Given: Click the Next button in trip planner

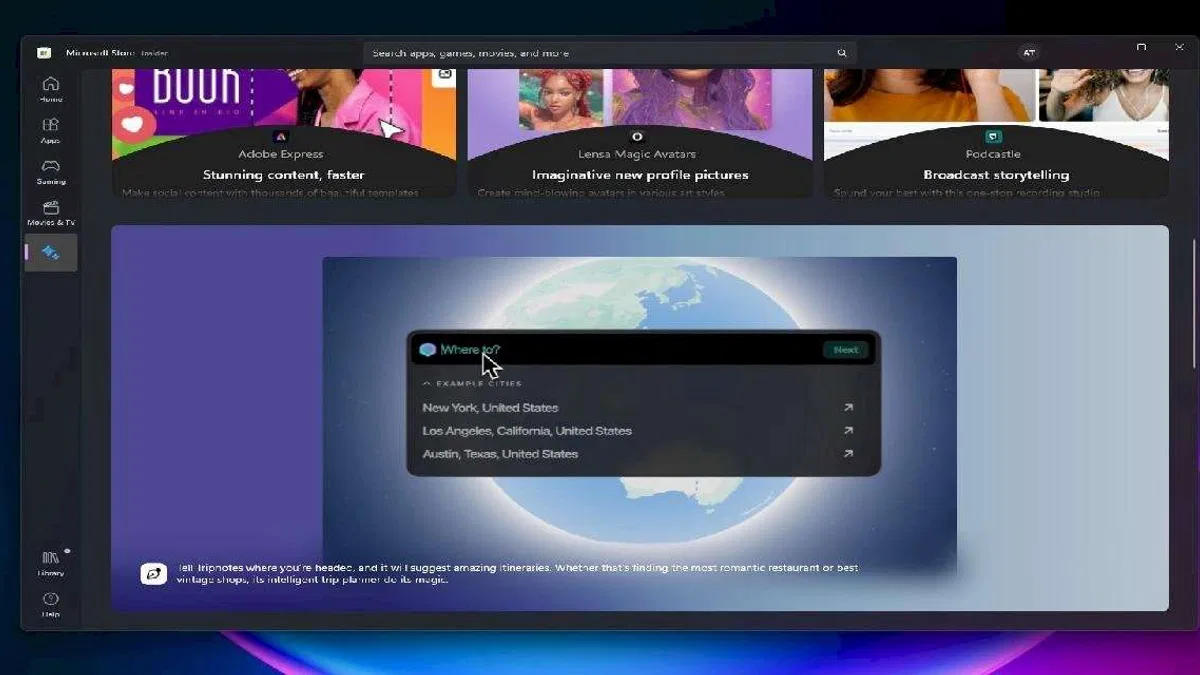Looking at the screenshot, I should click(x=846, y=350).
